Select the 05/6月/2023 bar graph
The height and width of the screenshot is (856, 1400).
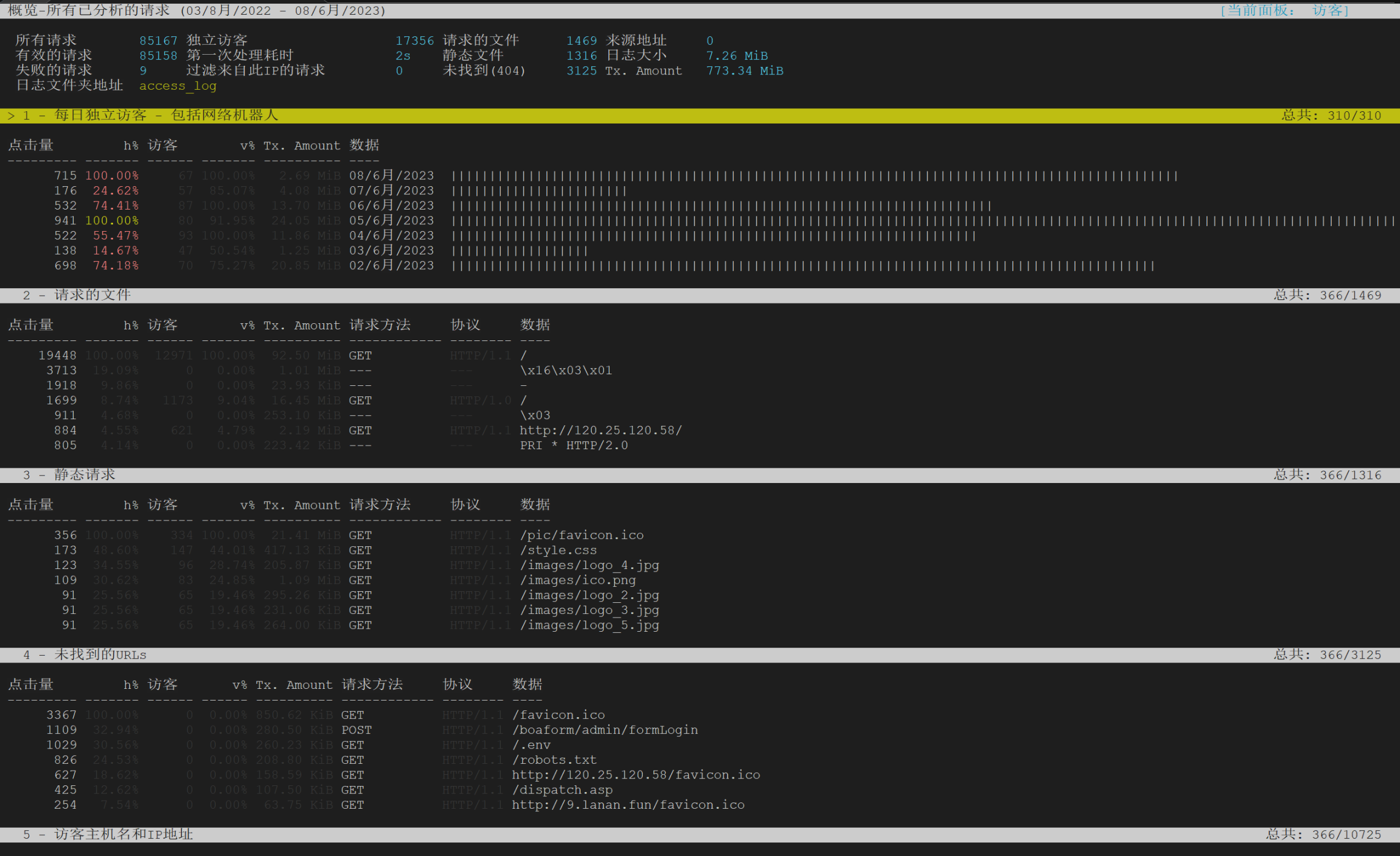pyautogui.click(x=924, y=221)
